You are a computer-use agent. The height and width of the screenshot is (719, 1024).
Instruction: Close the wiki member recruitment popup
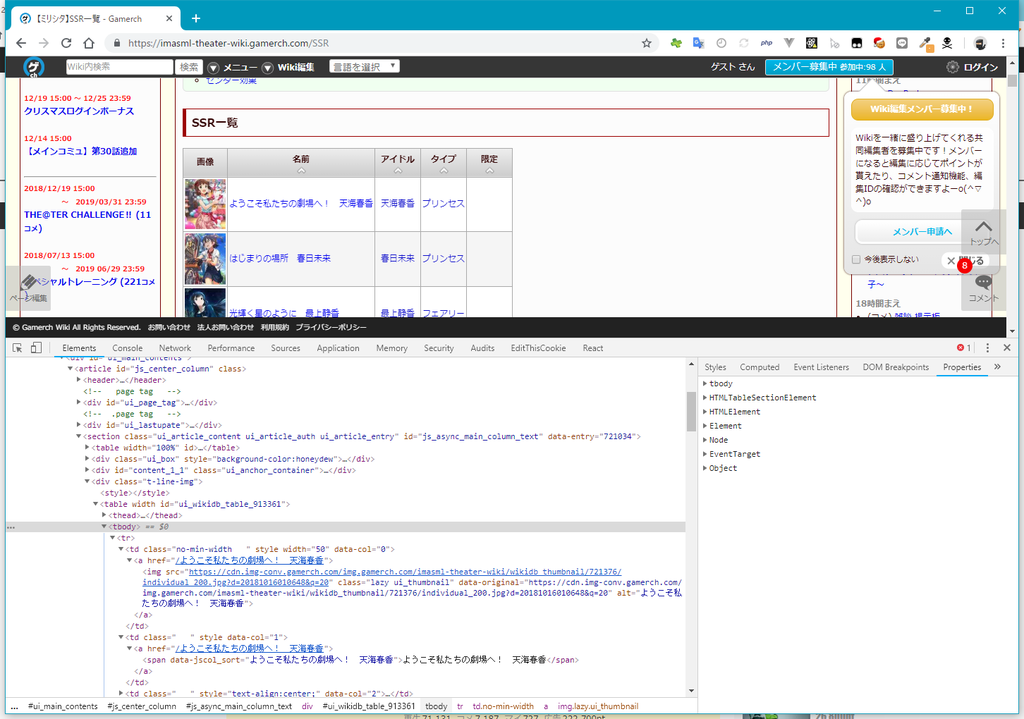click(x=965, y=261)
